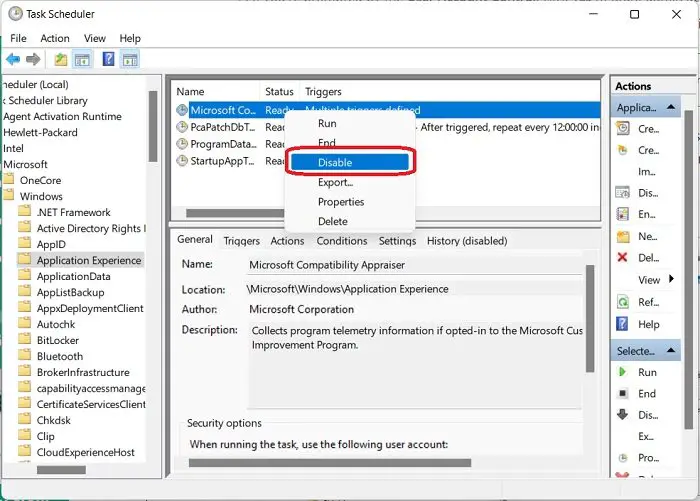This screenshot has width=700, height=501.
Task: Click the Back arrow toolbar icon
Action: tap(13, 59)
